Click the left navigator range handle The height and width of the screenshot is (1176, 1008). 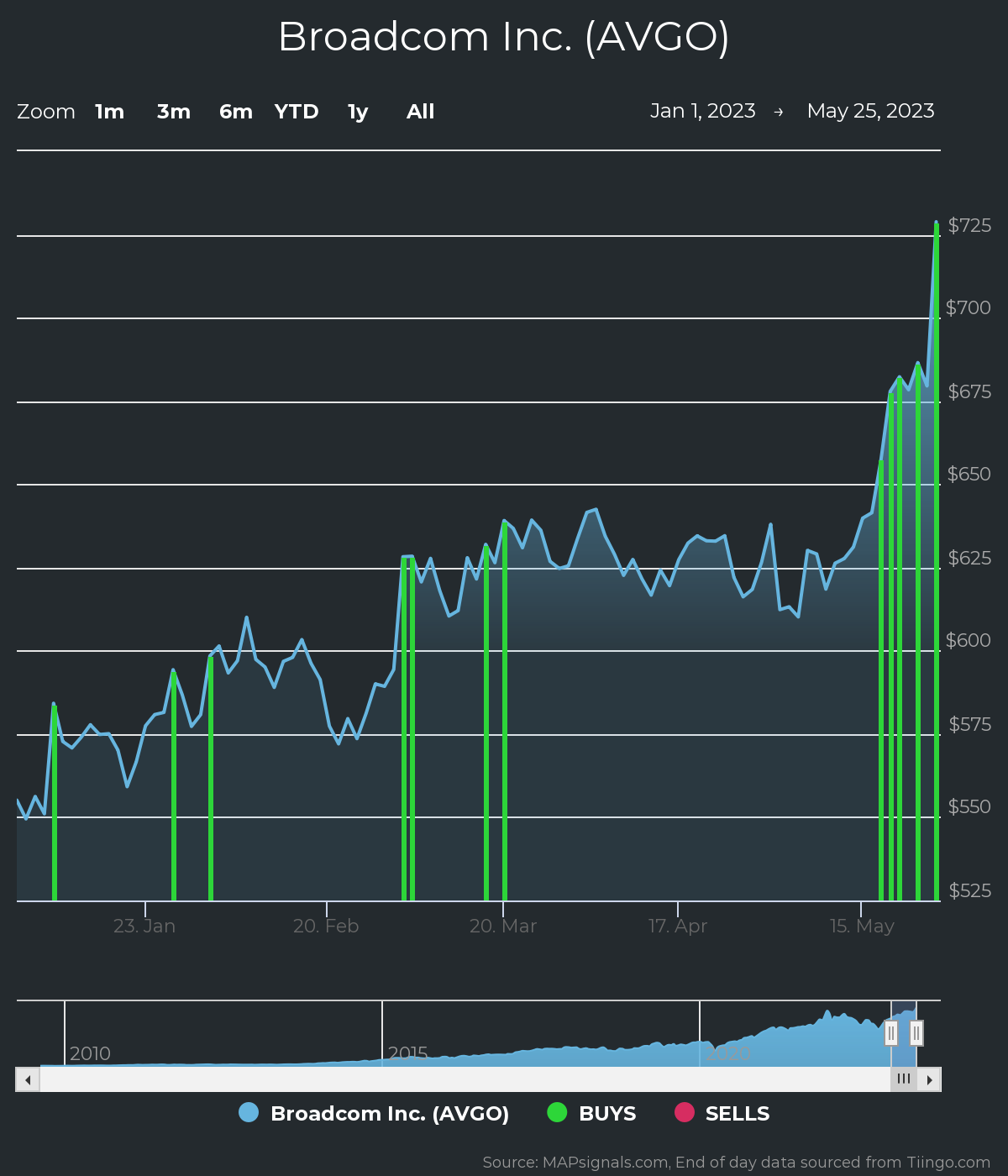[891, 1033]
